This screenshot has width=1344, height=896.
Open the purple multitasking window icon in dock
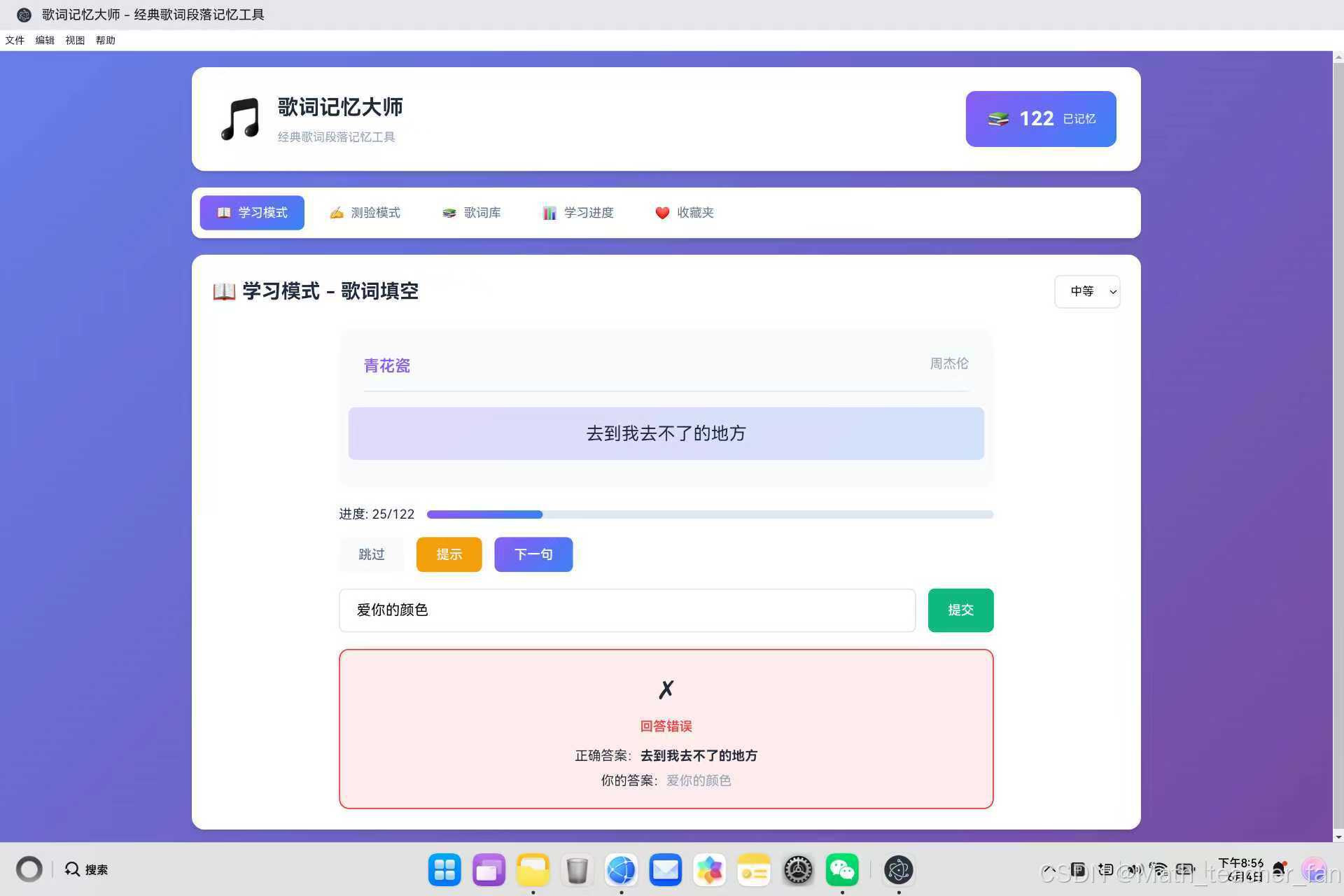click(x=489, y=870)
